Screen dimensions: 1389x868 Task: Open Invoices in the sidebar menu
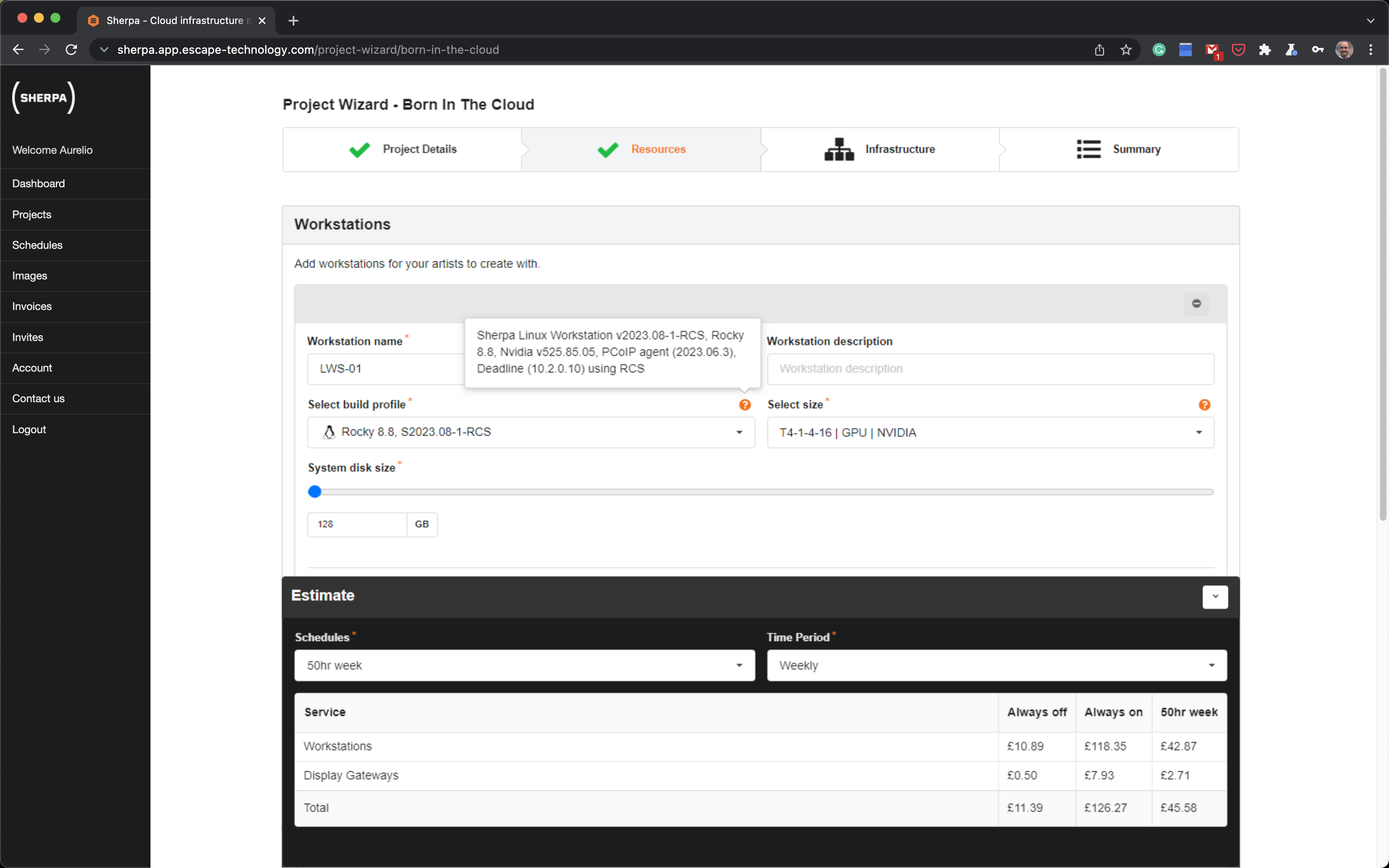(x=32, y=307)
